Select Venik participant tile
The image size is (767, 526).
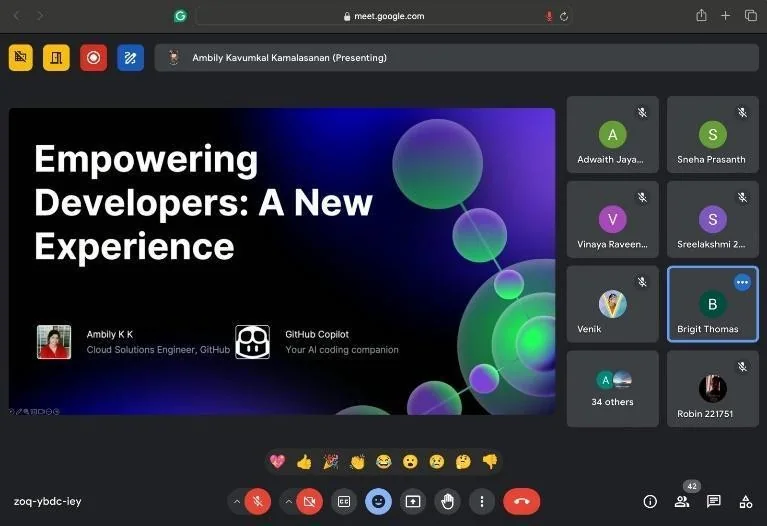tap(612, 304)
